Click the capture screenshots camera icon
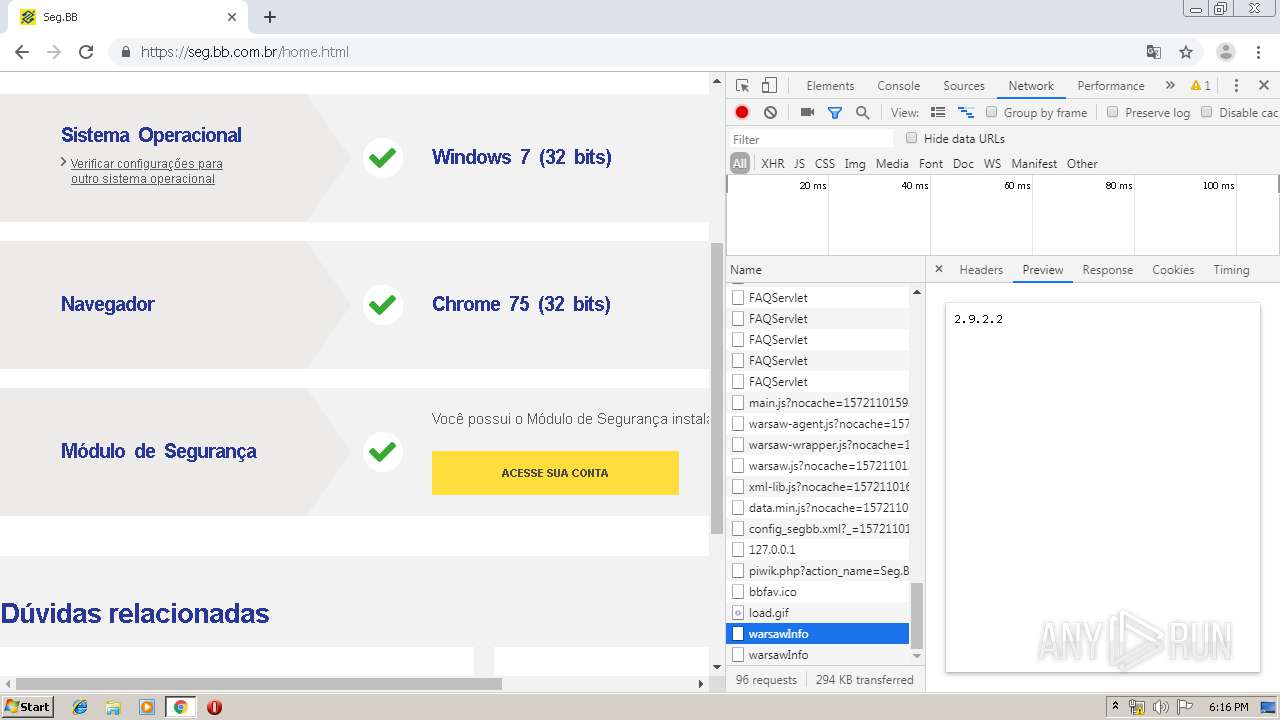1280x720 pixels. [x=807, y=113]
